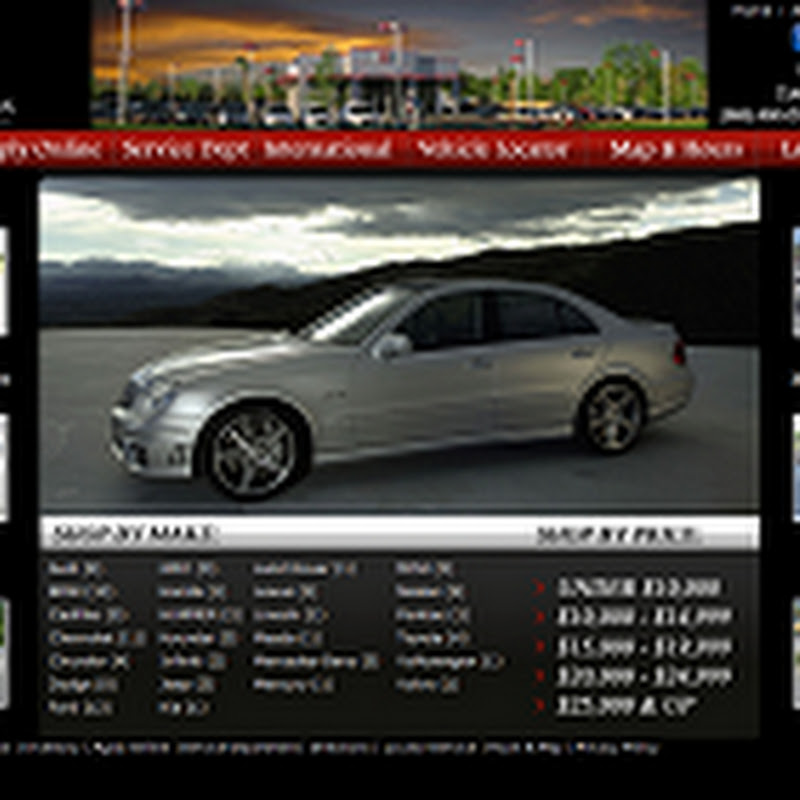Open the Vehicle Locator menu item
The image size is (800, 800).
tap(492, 150)
